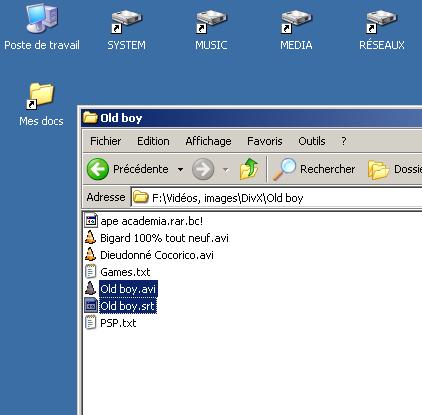Open the Affichage menu
The image size is (422, 415).
208,141
